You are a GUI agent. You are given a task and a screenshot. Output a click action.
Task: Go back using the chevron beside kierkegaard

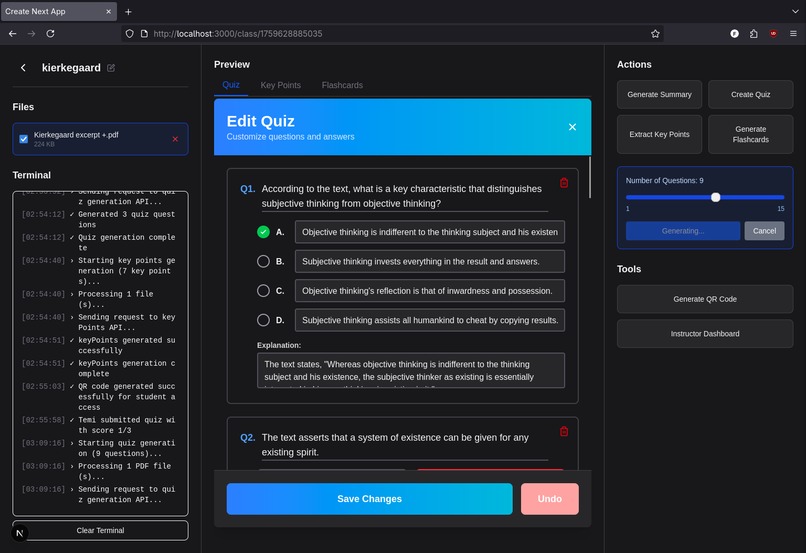23,68
